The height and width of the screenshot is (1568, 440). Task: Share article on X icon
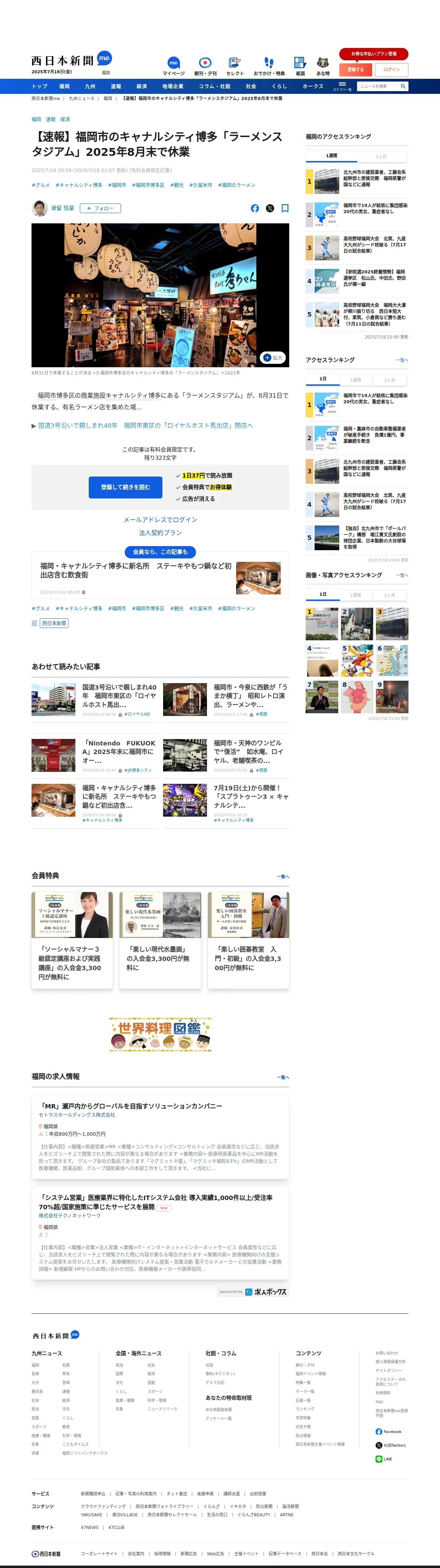(270, 208)
